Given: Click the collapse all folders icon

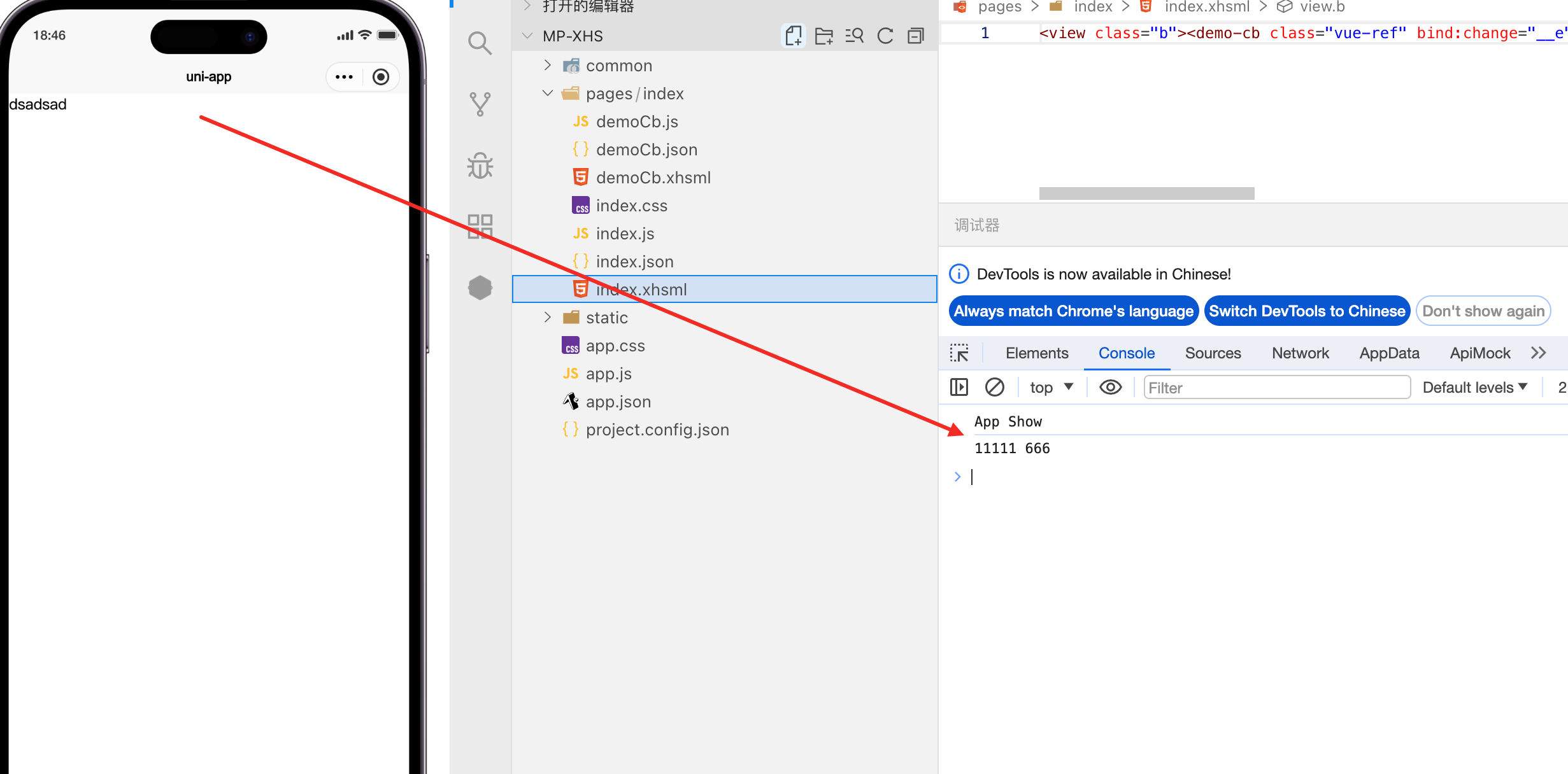Looking at the screenshot, I should 916,36.
